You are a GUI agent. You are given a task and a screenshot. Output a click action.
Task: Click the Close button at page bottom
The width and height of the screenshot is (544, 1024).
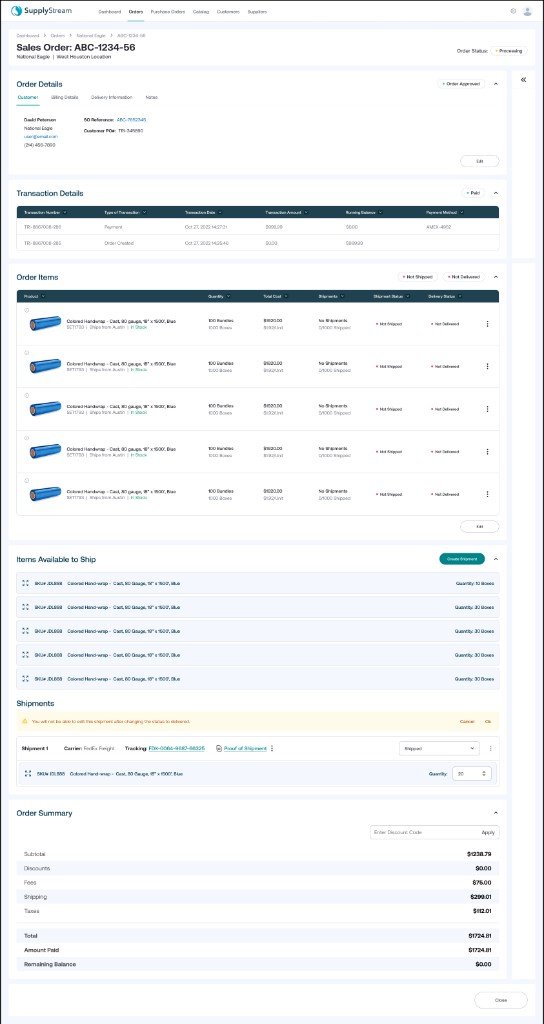[x=500, y=1000]
